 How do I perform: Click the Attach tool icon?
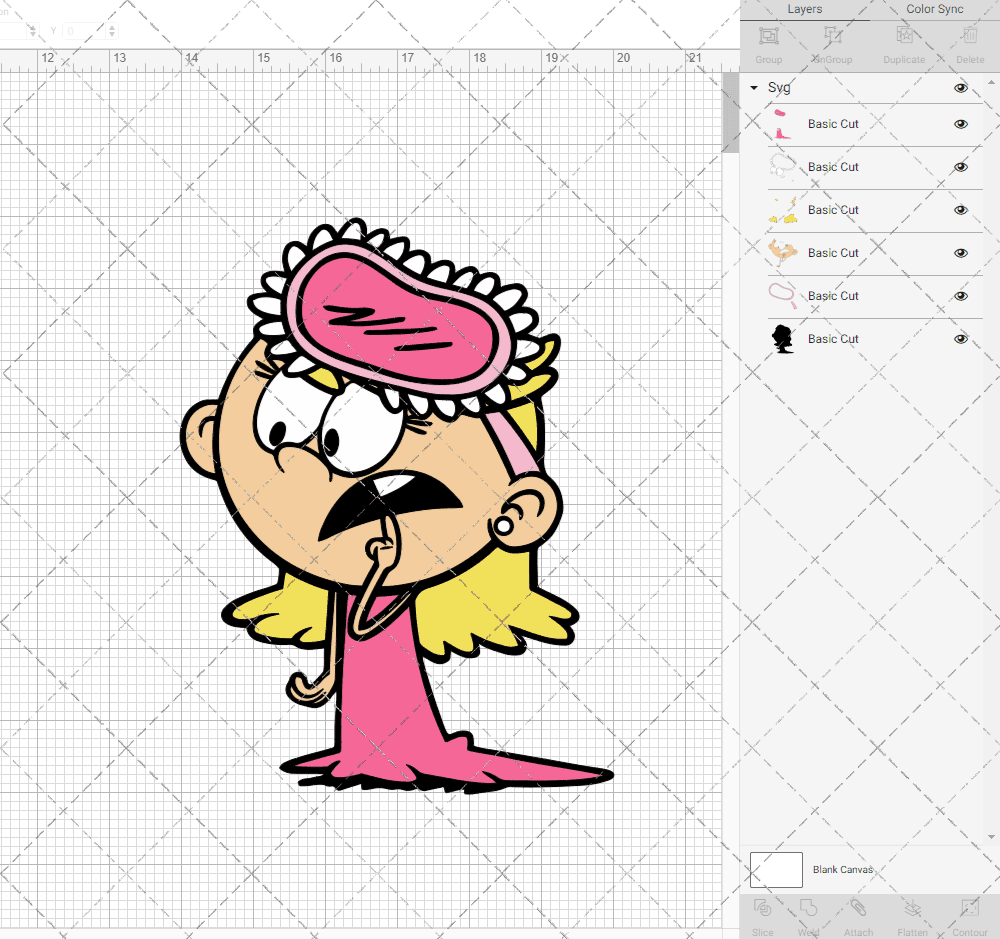(858, 908)
